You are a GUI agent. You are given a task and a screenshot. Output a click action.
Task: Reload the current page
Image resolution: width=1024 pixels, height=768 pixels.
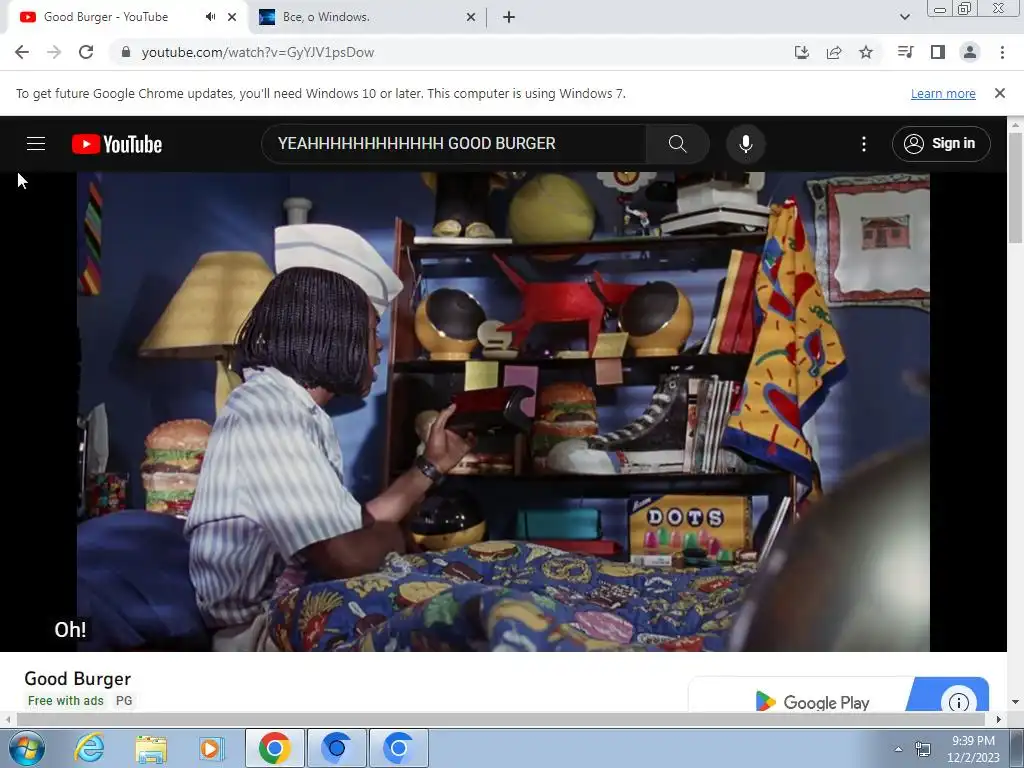point(86,52)
